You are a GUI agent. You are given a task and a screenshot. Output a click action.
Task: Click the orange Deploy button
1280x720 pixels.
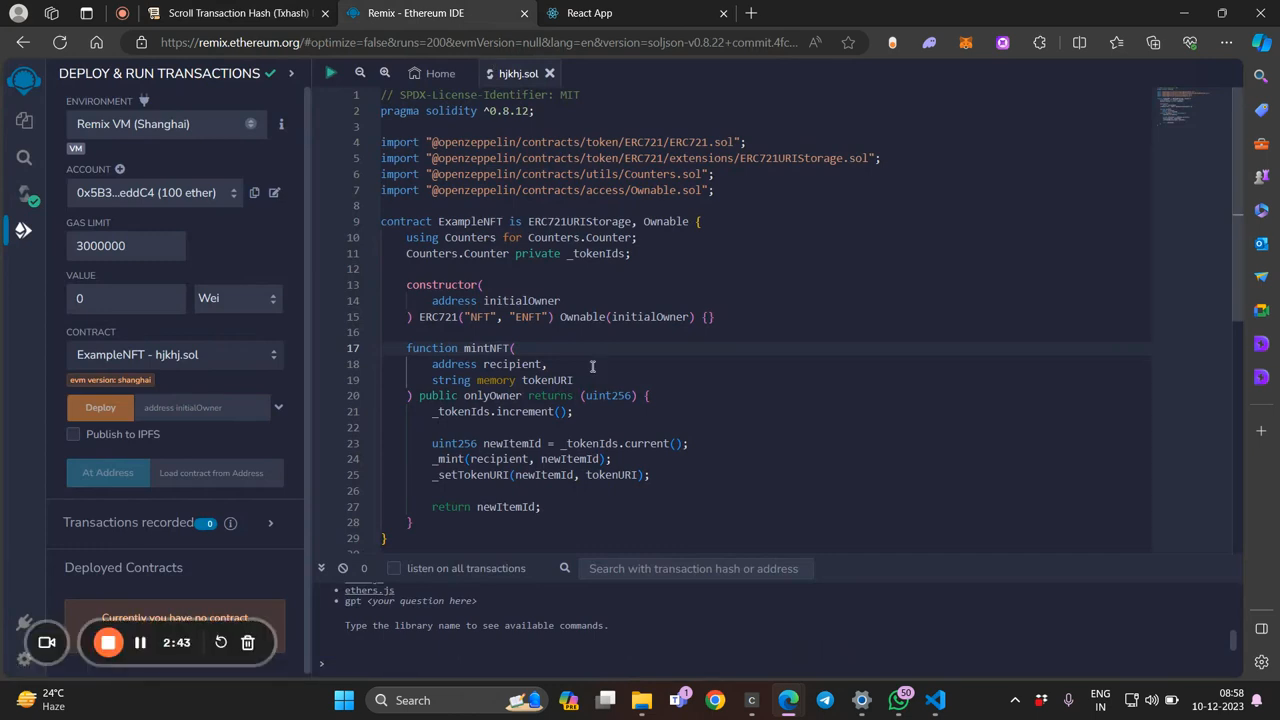pyautogui.click(x=100, y=407)
